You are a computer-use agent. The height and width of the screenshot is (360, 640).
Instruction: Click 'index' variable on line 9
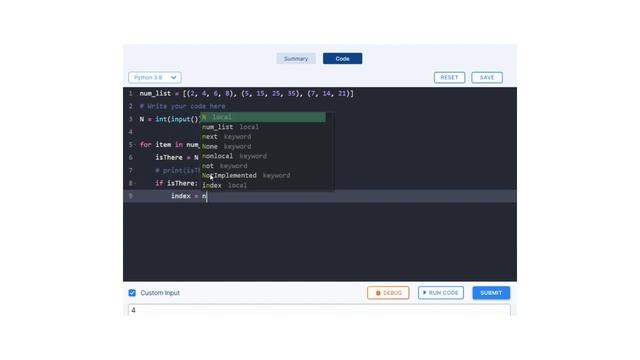coord(181,196)
